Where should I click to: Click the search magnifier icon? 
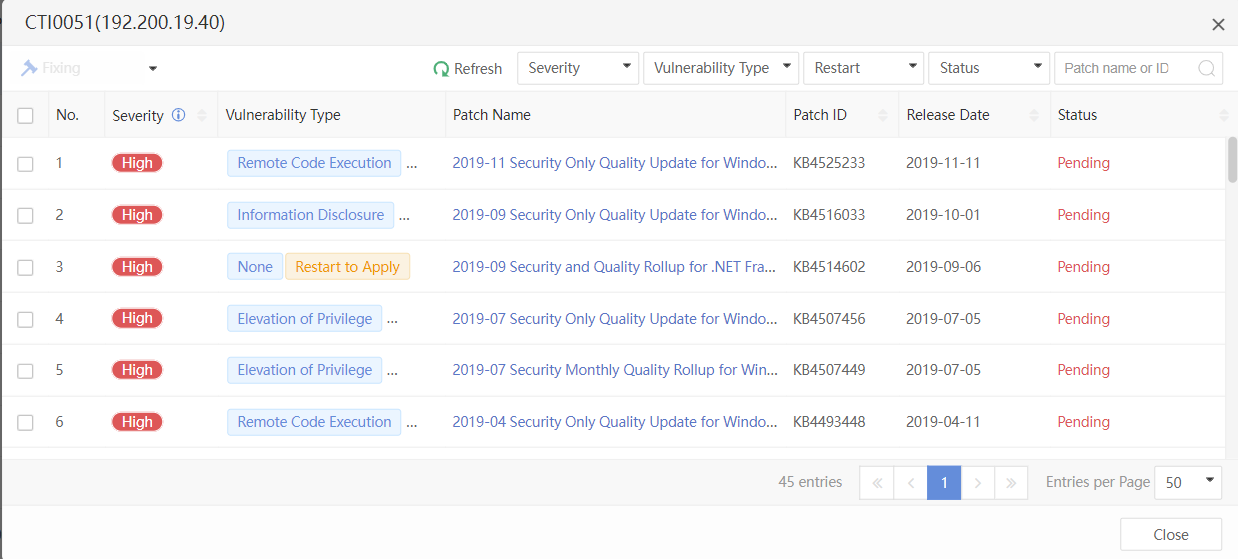(x=1207, y=69)
